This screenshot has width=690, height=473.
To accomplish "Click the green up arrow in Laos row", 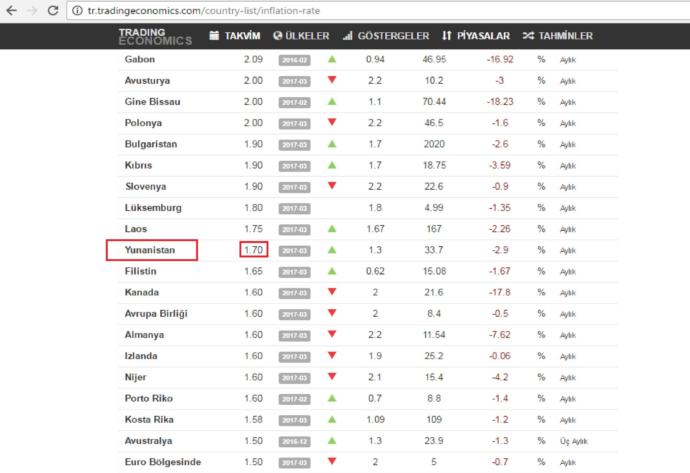I will click(x=332, y=228).
